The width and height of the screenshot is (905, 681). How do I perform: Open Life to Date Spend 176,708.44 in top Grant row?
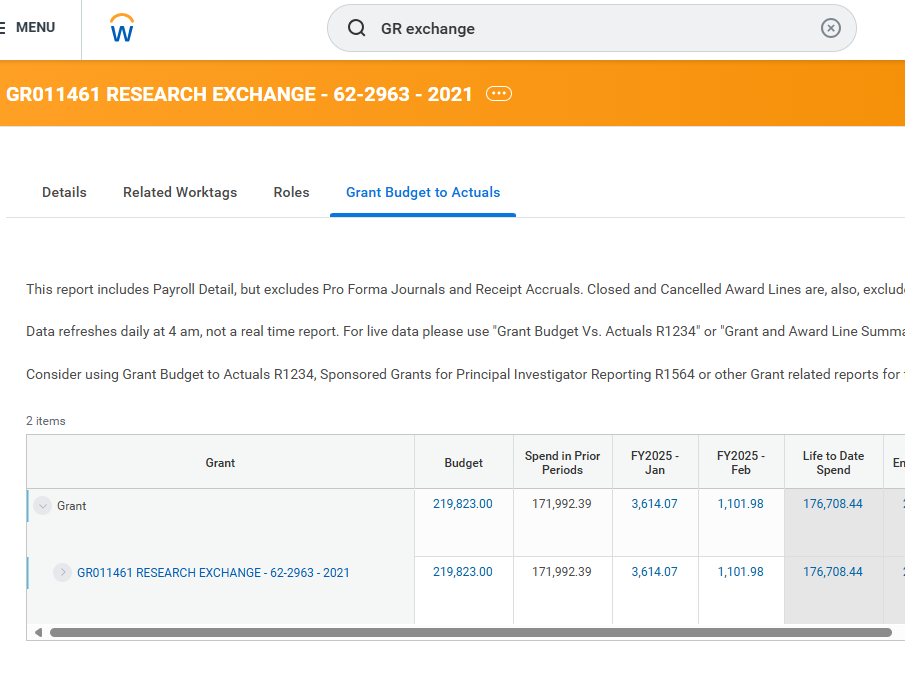coord(832,504)
